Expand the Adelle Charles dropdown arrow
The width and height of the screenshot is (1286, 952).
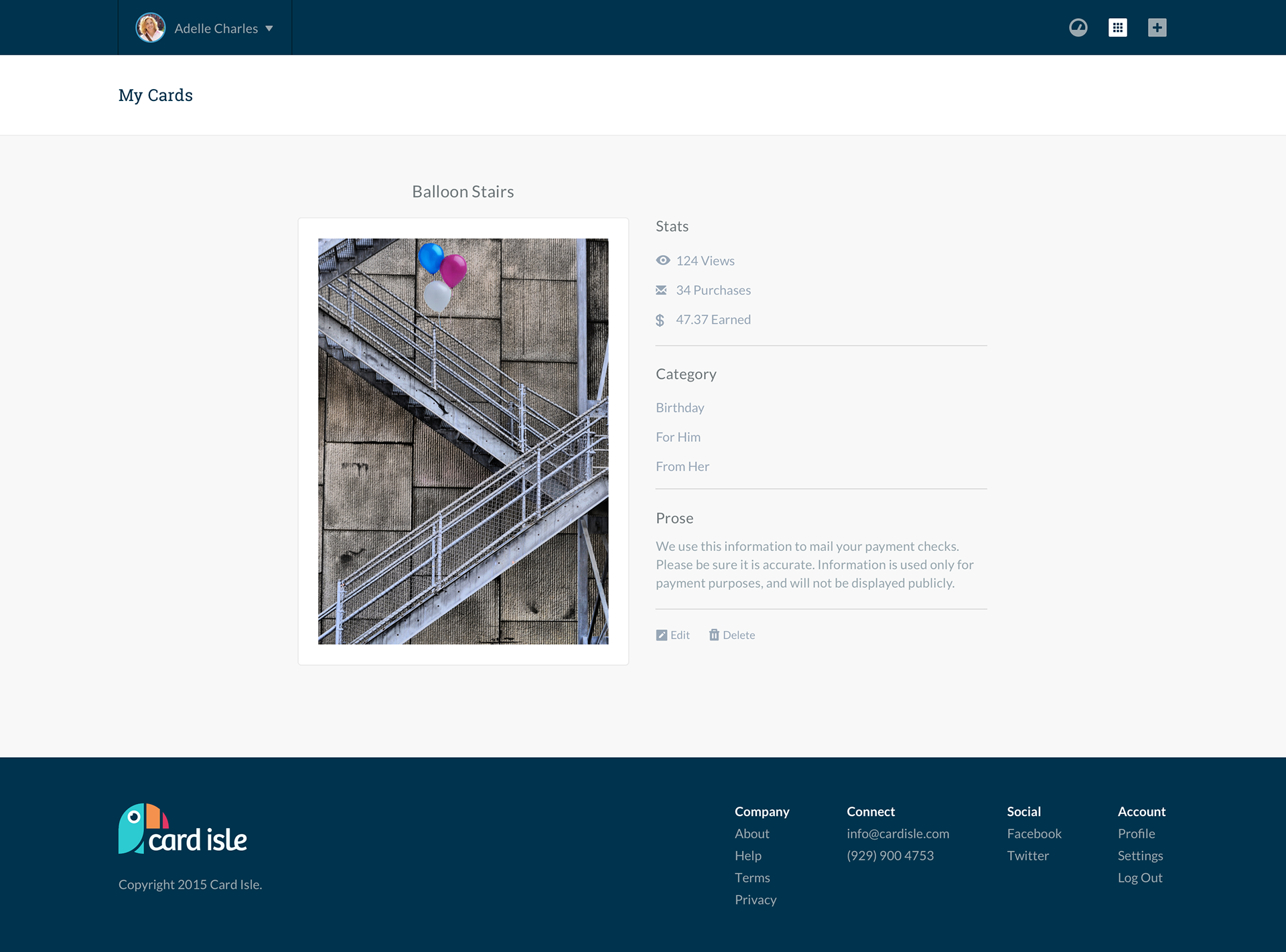[269, 29]
